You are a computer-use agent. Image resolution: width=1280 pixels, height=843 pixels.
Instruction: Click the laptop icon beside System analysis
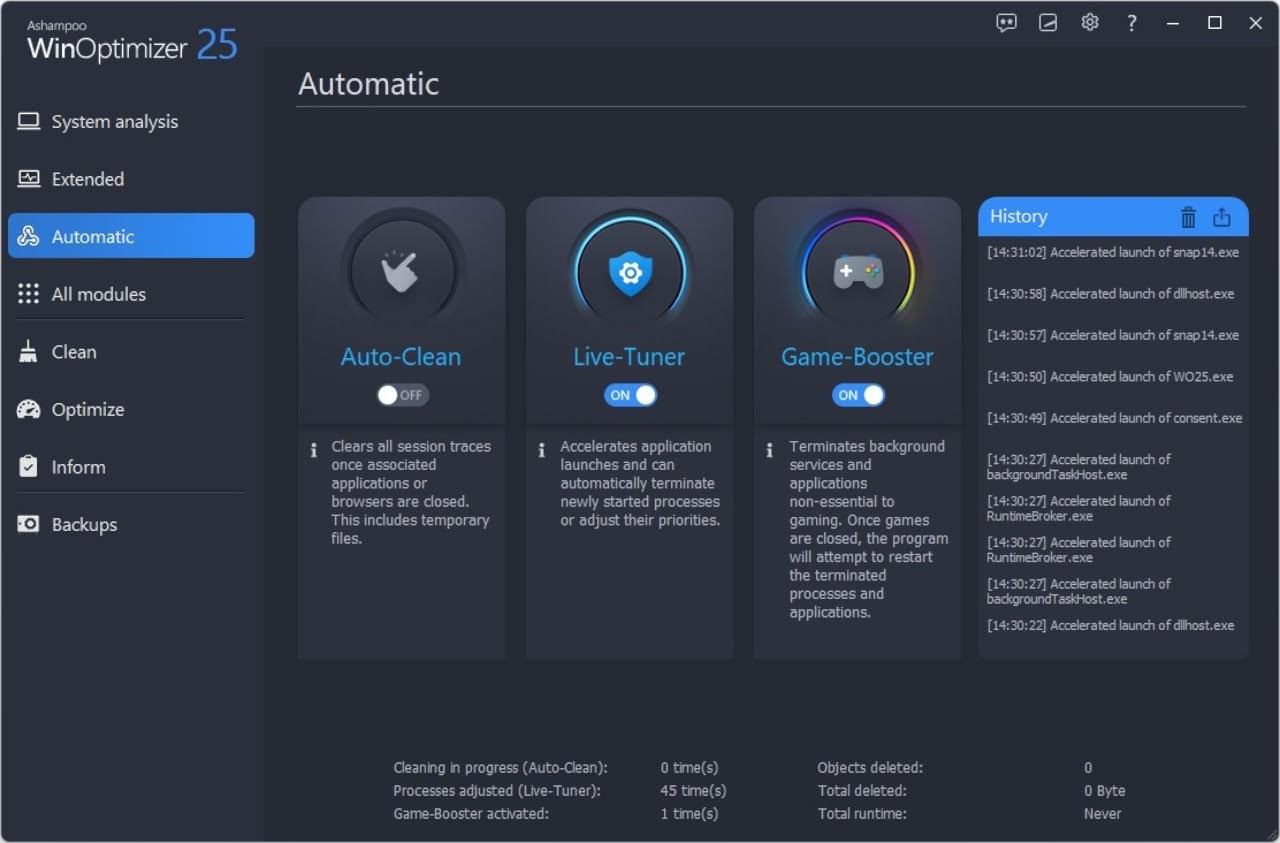click(29, 122)
